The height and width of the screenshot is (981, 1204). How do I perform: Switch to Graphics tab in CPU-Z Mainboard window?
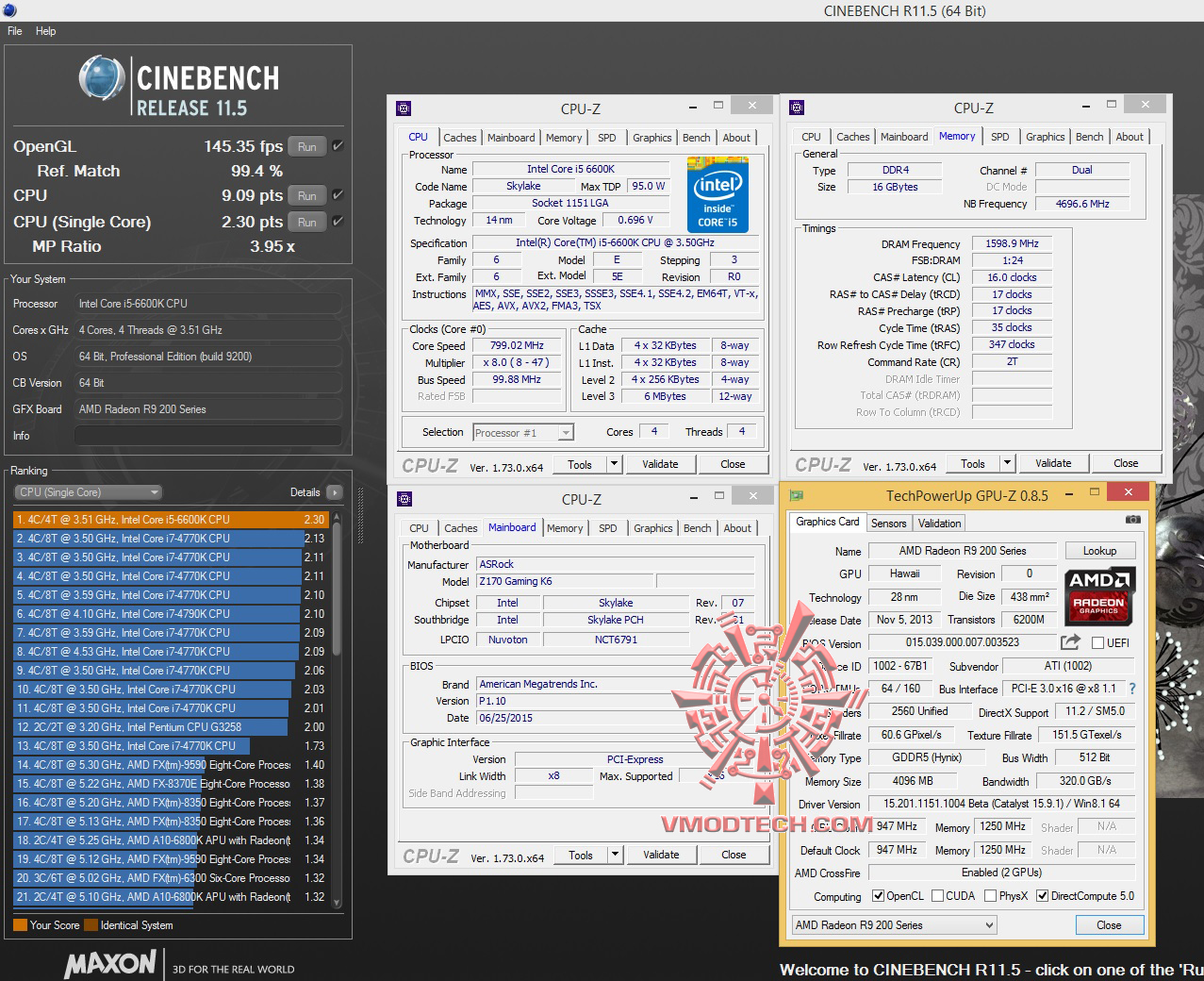[x=653, y=528]
